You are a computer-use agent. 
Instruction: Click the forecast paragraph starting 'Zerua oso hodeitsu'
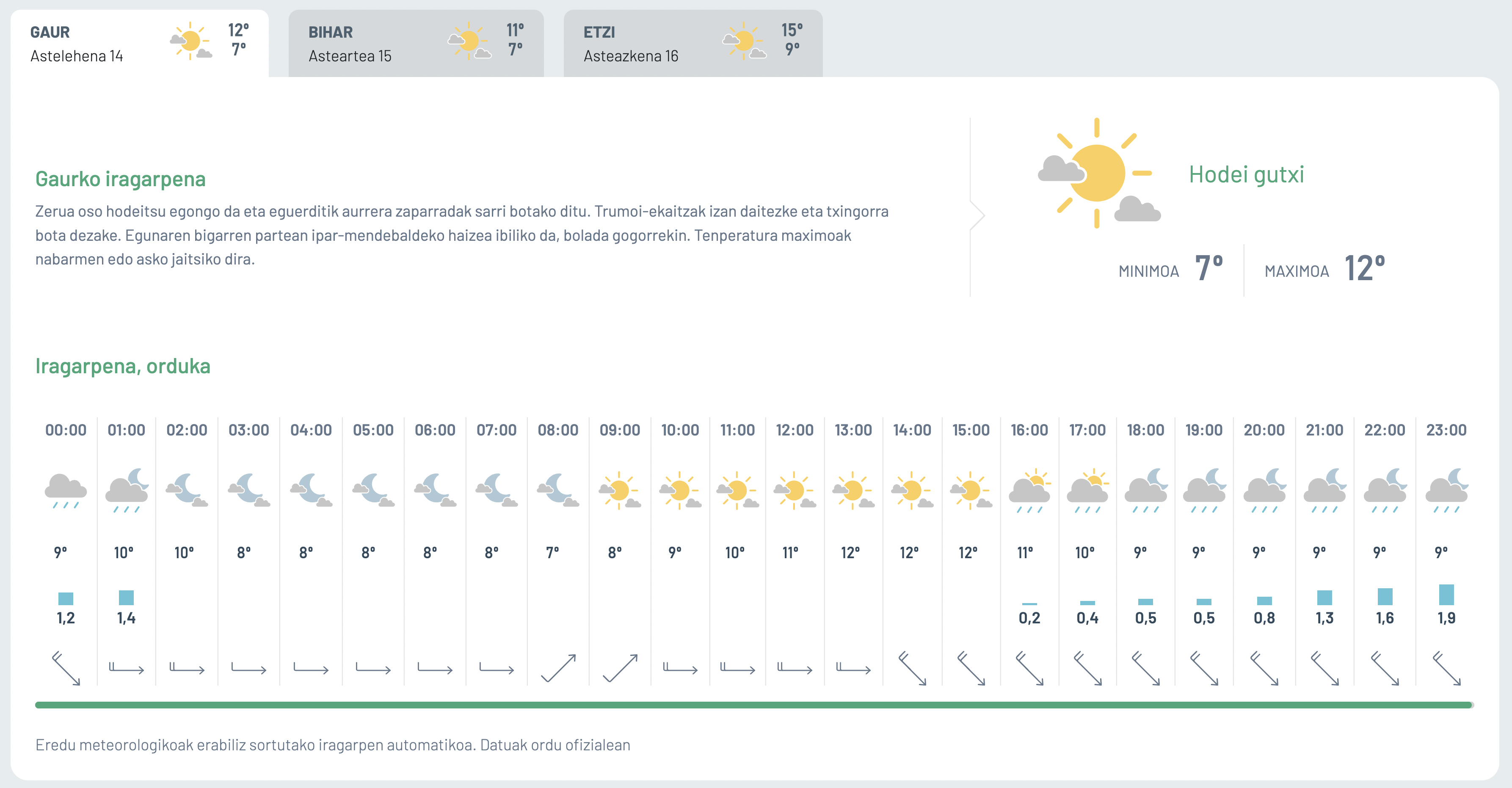[462, 235]
